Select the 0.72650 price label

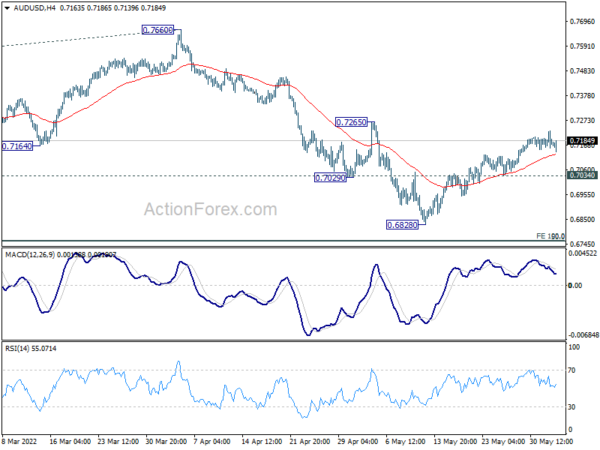click(x=351, y=122)
